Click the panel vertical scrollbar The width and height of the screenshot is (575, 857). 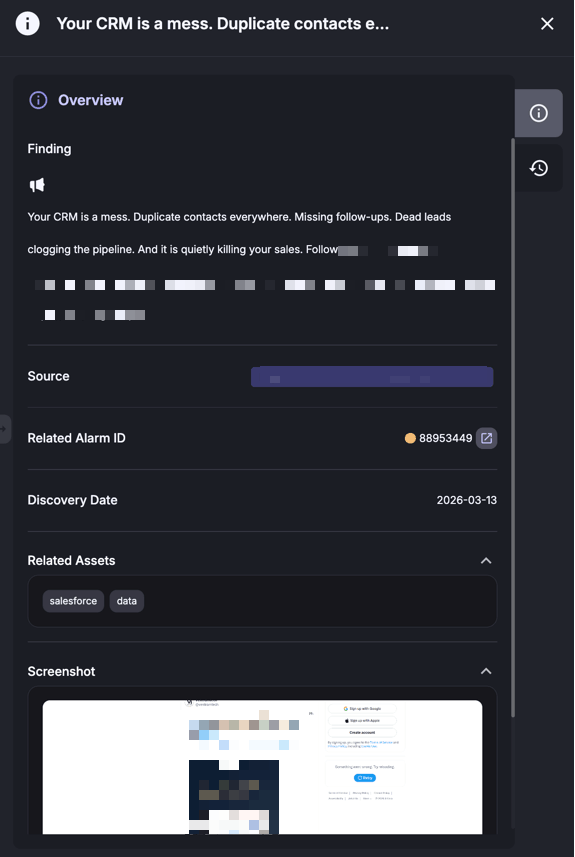pos(513,426)
